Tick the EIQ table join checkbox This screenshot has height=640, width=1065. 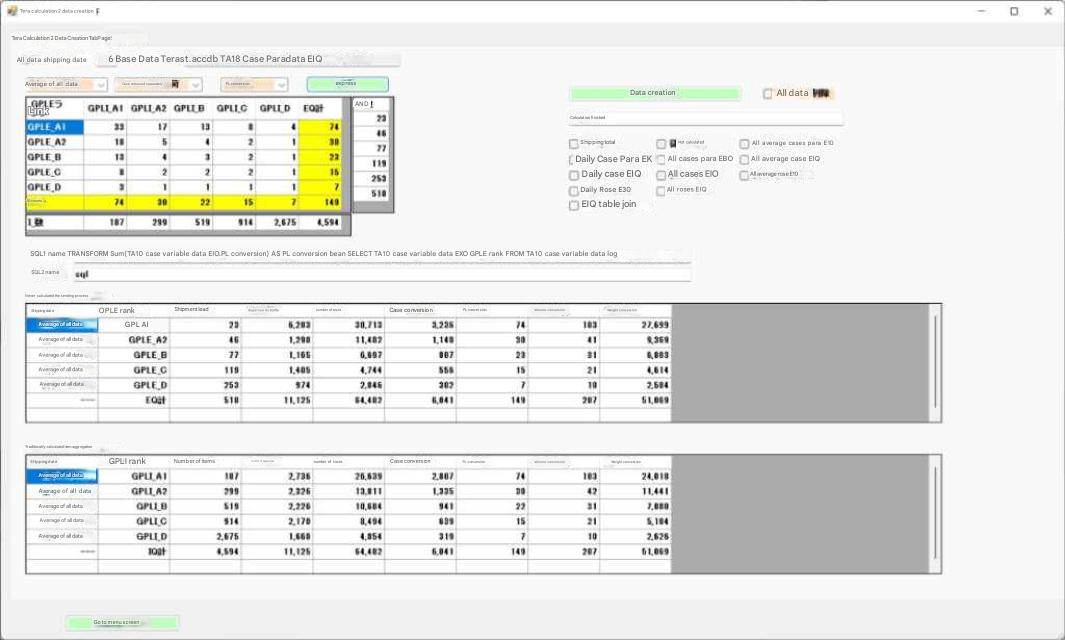tap(574, 206)
